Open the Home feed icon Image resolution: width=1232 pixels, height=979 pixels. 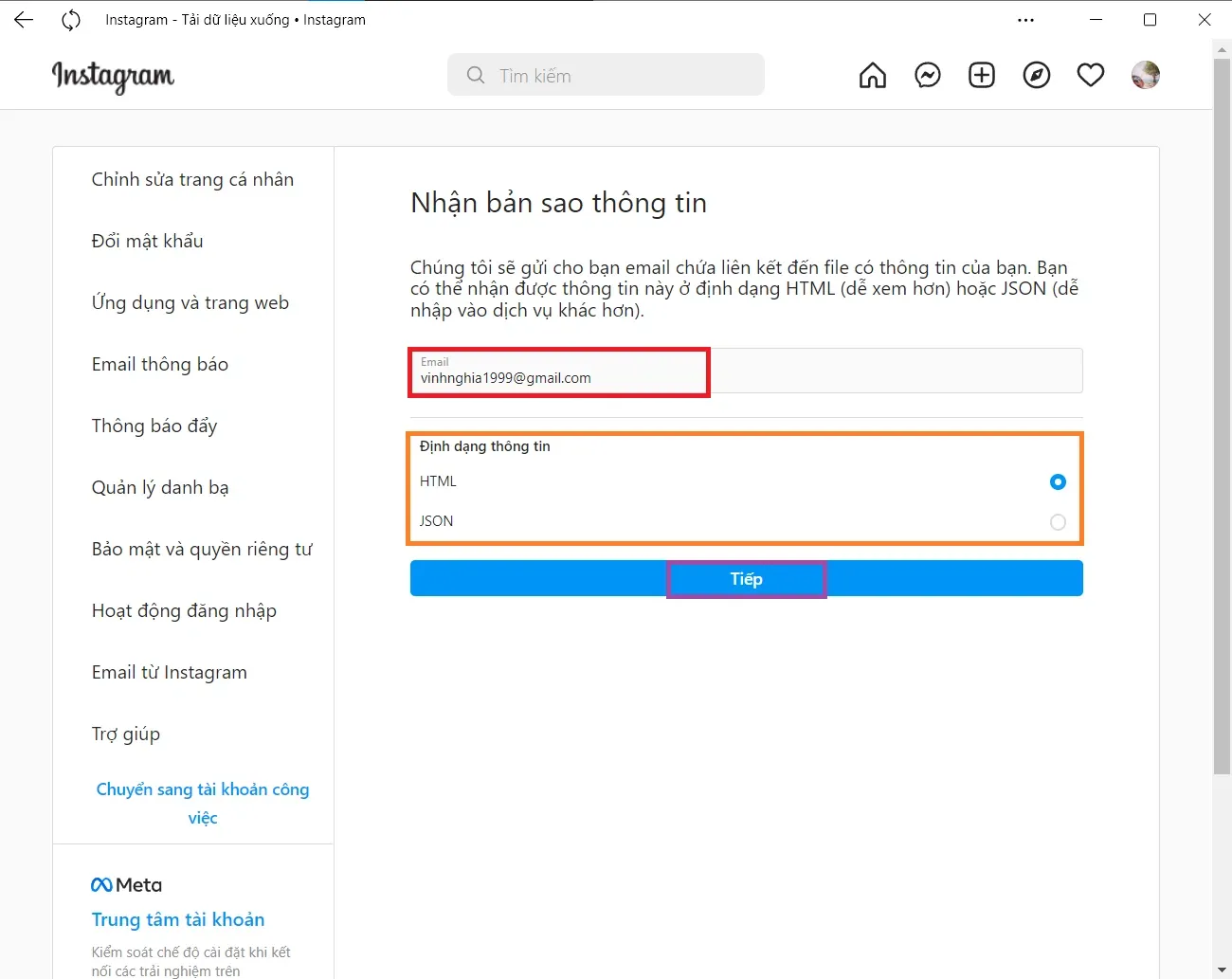point(873,76)
